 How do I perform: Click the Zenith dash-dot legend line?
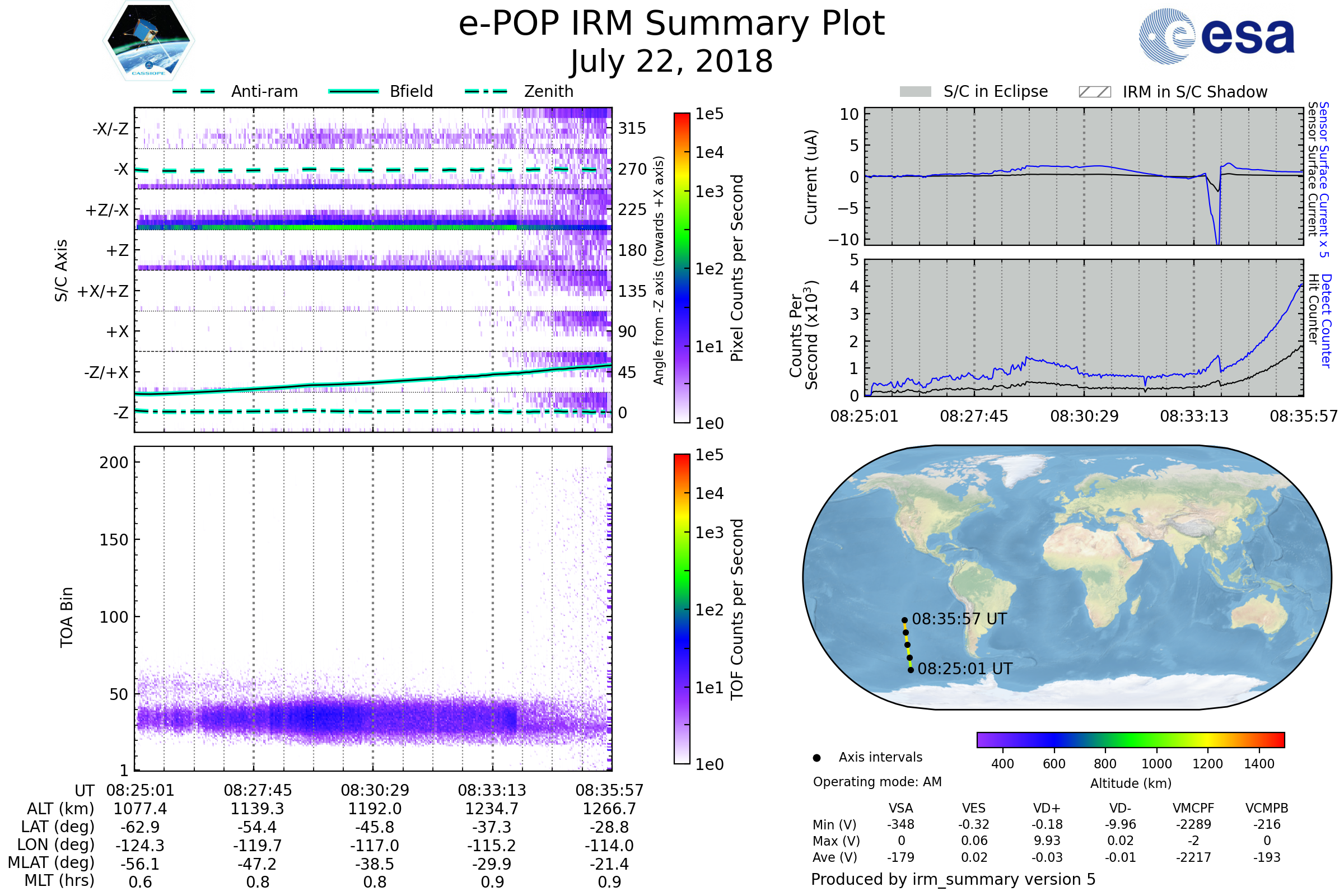[486, 91]
